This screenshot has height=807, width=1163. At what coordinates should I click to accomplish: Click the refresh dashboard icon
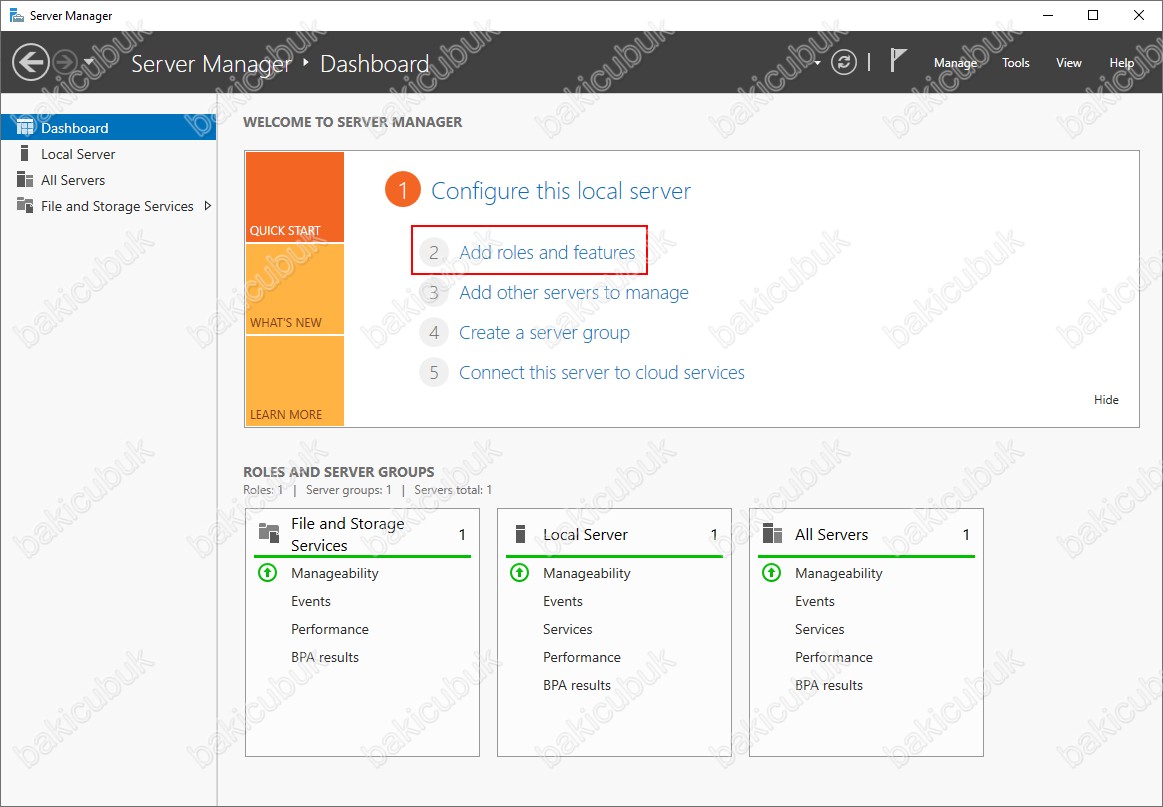pyautogui.click(x=844, y=62)
